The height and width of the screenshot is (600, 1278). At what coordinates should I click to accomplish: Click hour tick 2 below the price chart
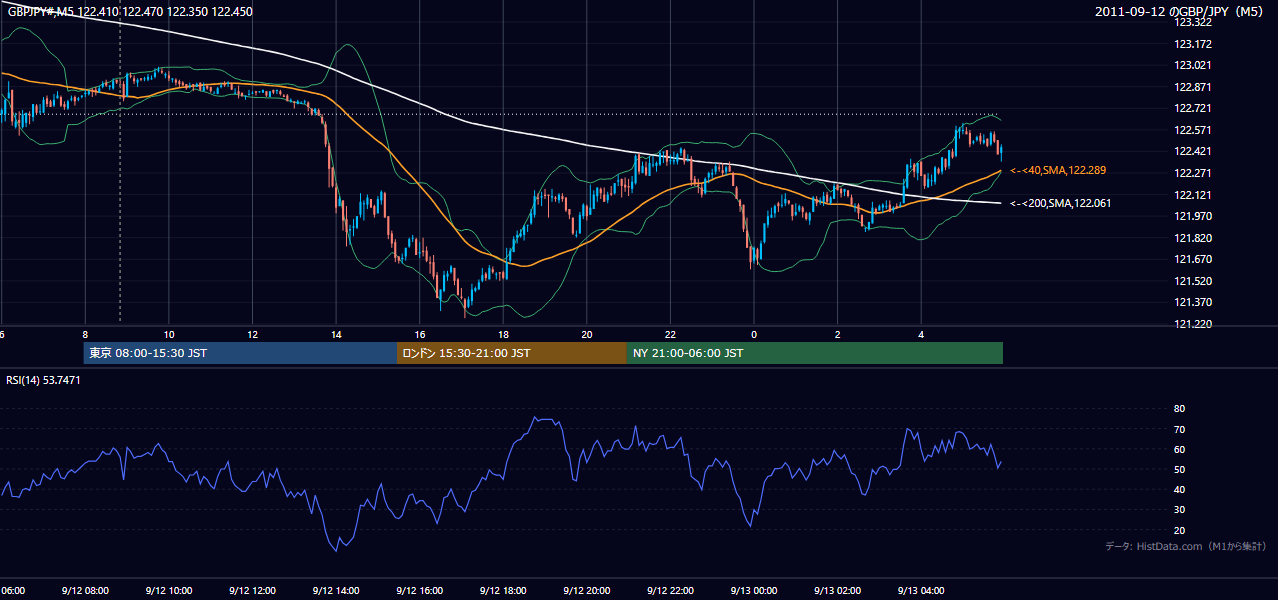[x=838, y=334]
